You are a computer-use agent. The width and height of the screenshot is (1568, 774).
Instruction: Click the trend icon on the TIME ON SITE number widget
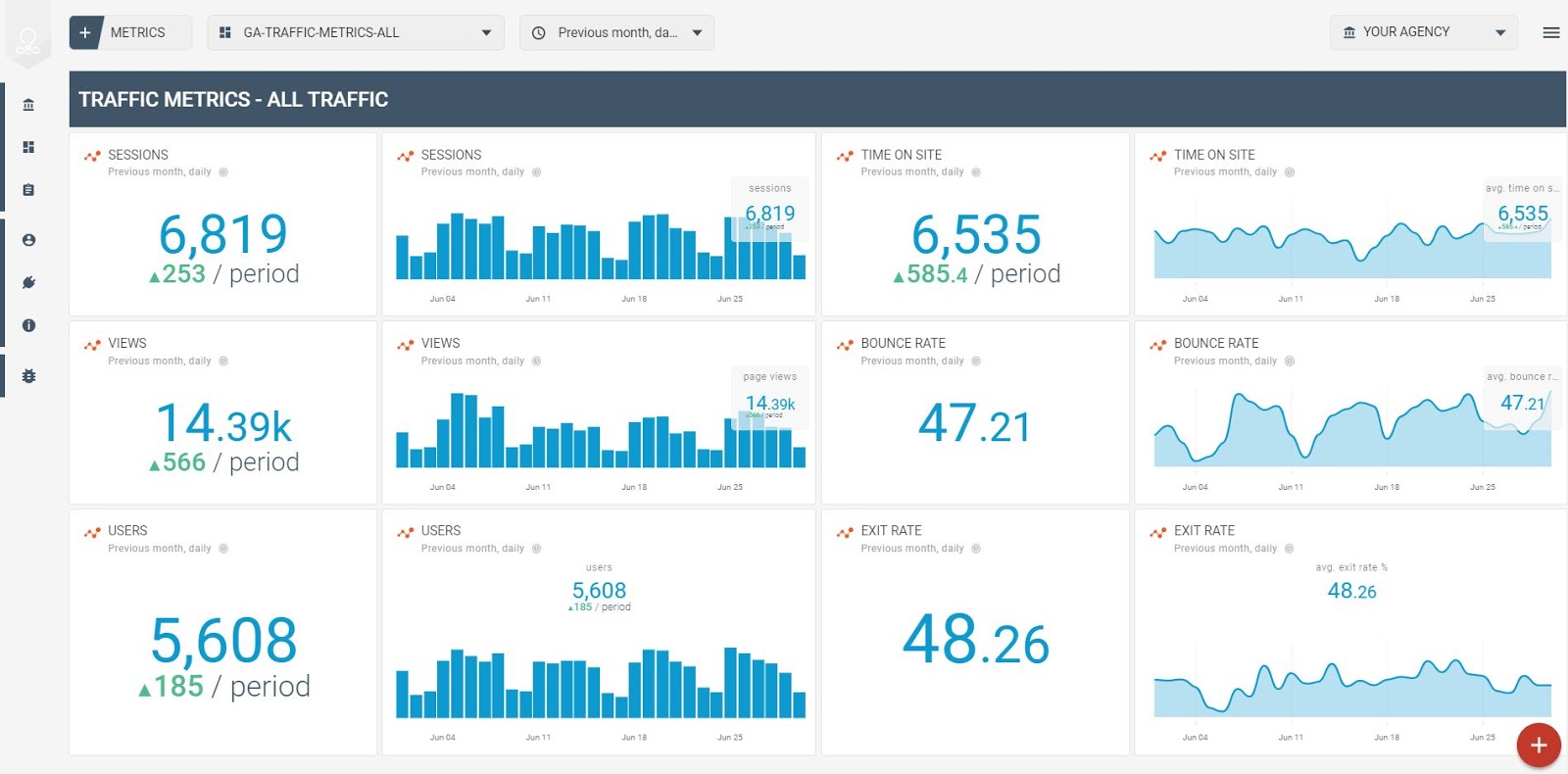pyautogui.click(x=845, y=156)
